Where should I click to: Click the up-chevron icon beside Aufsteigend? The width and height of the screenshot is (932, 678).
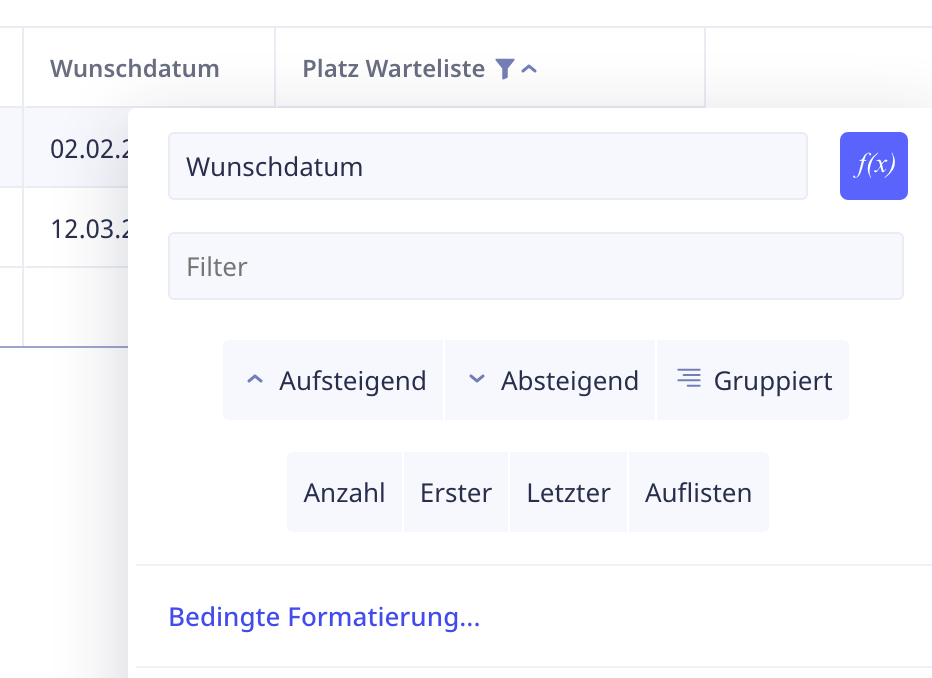click(255, 380)
